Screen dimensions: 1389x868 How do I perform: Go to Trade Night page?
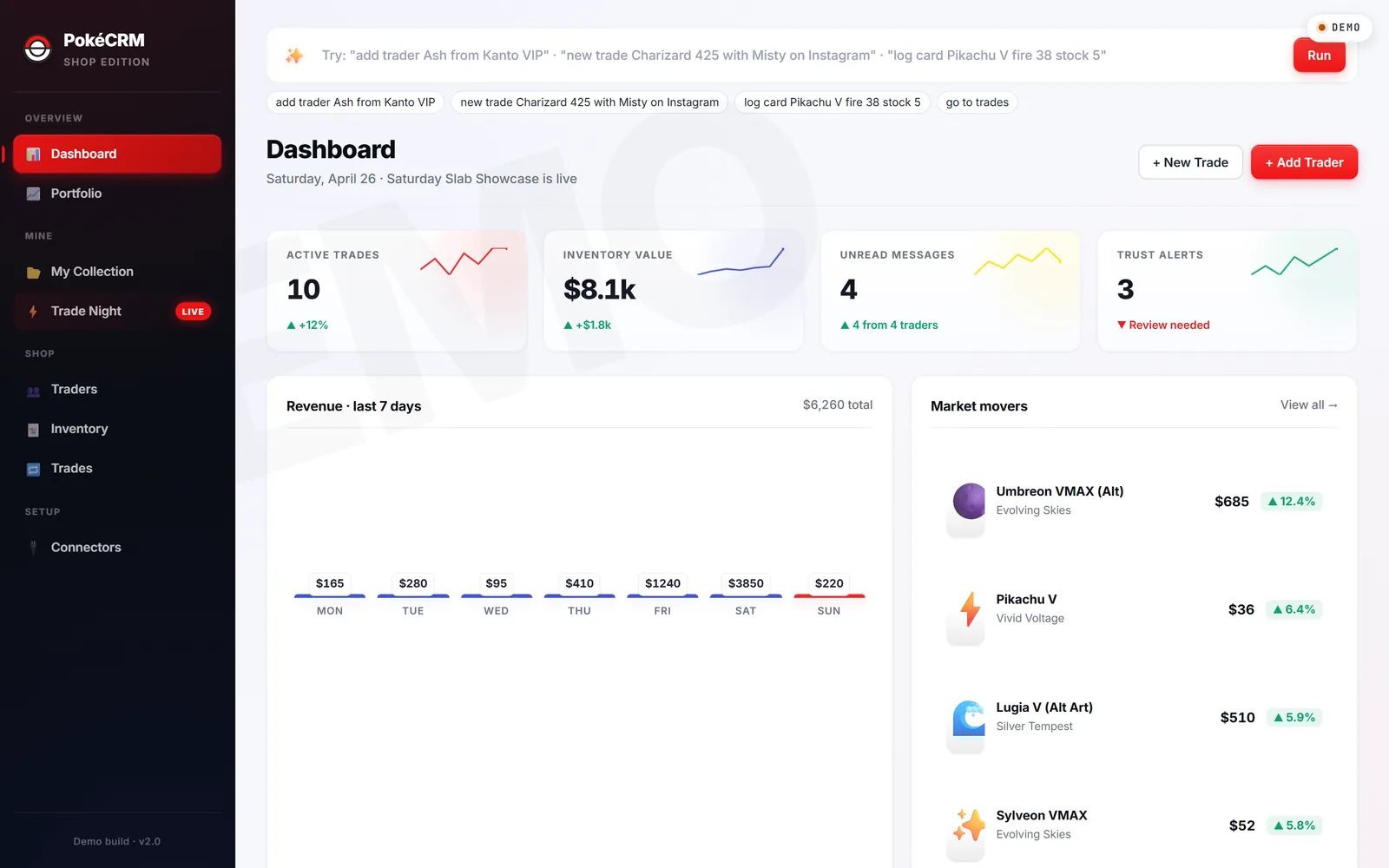point(117,311)
